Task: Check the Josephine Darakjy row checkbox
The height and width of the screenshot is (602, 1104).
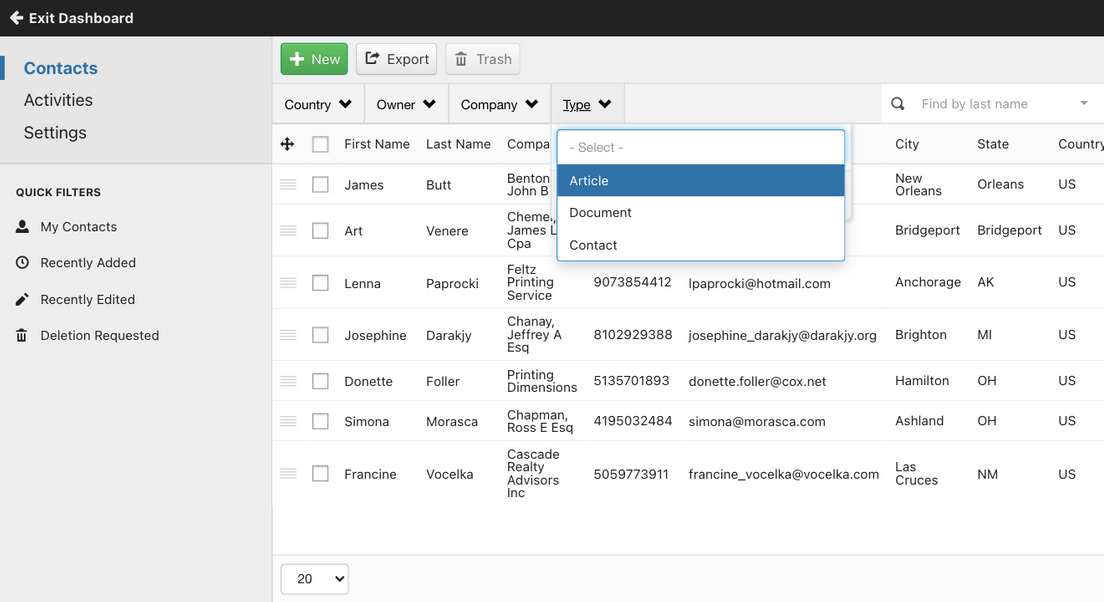Action: [320, 334]
